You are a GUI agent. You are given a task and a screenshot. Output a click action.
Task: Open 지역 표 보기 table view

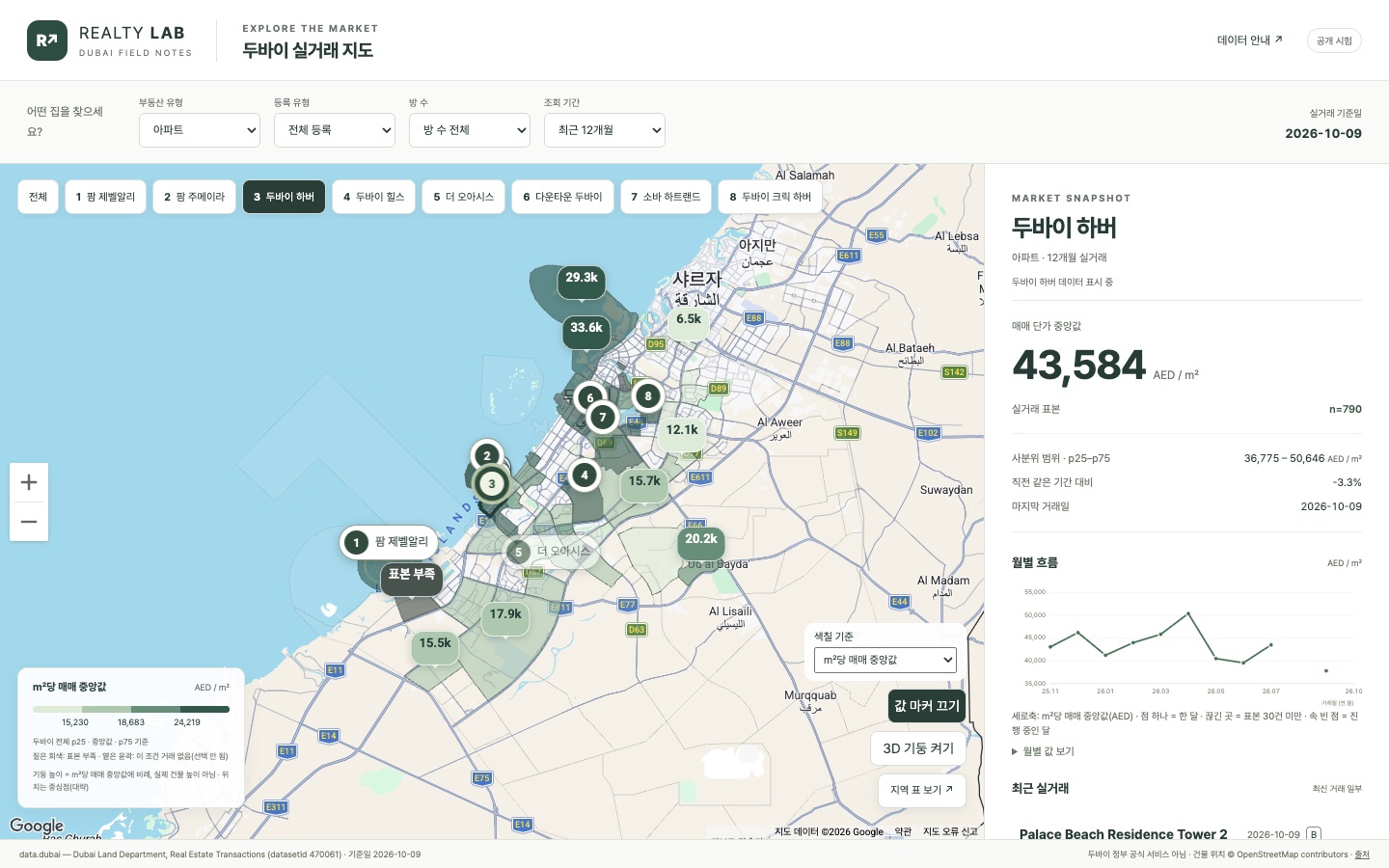point(921,790)
